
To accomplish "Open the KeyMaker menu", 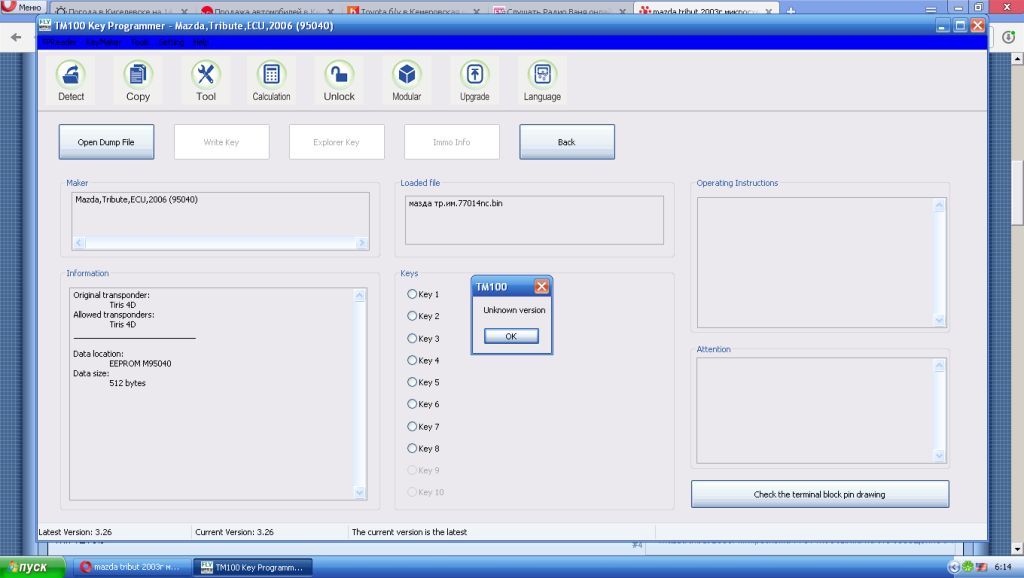I will tap(103, 43).
